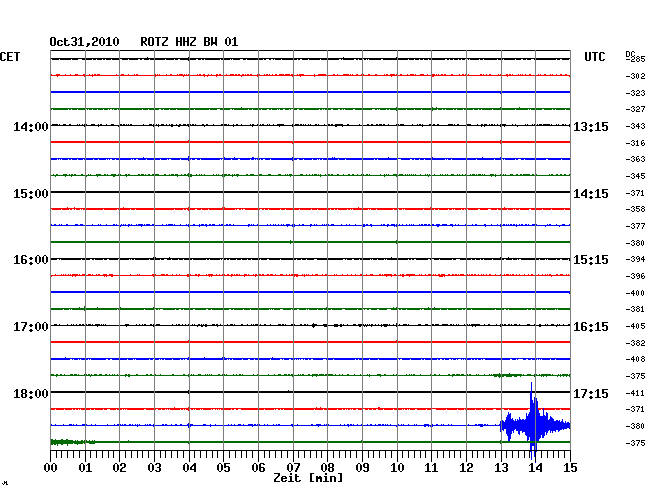Click the station title ROTZ HHZ BW 01
Image resolution: width=650 pixels, height=494 pixels.
click(189, 42)
